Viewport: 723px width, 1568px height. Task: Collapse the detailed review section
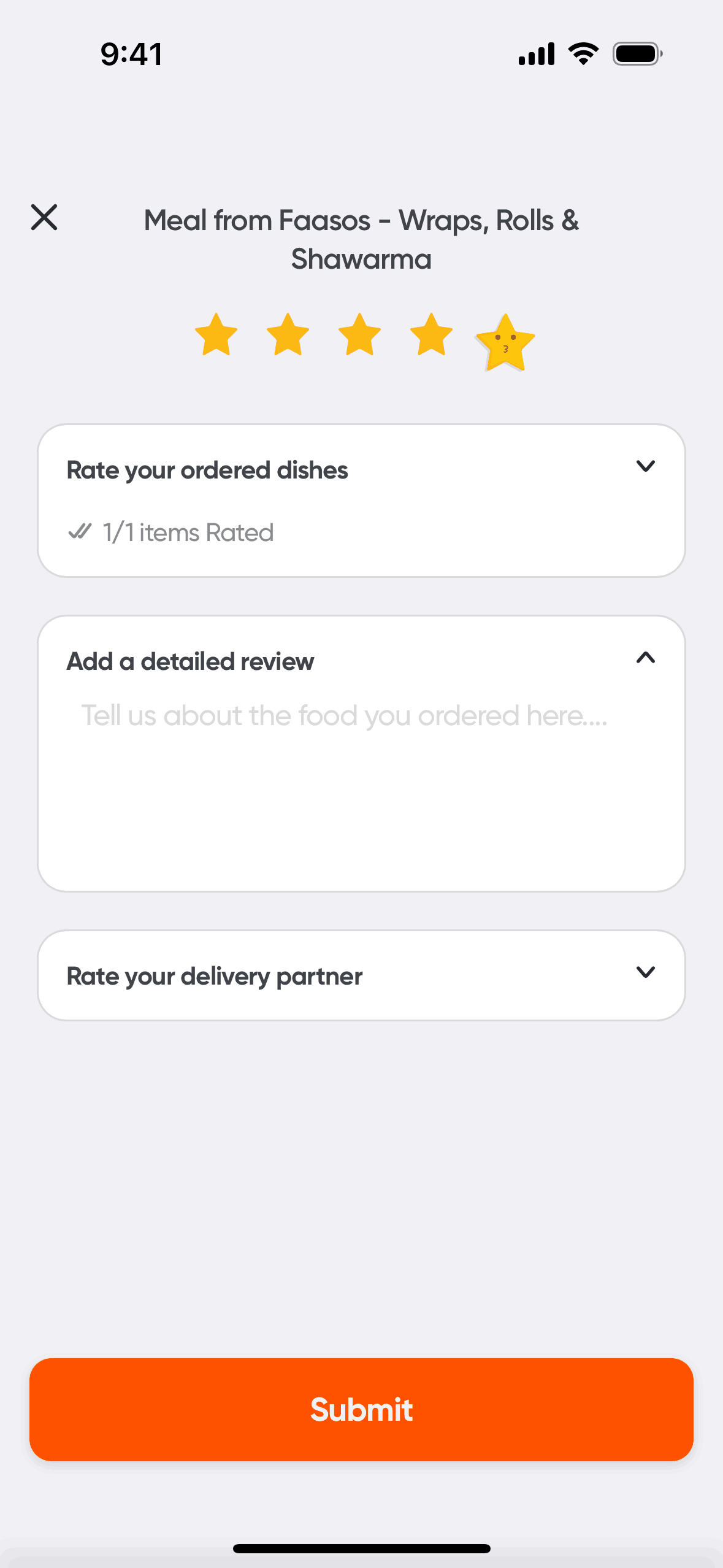pyautogui.click(x=645, y=658)
